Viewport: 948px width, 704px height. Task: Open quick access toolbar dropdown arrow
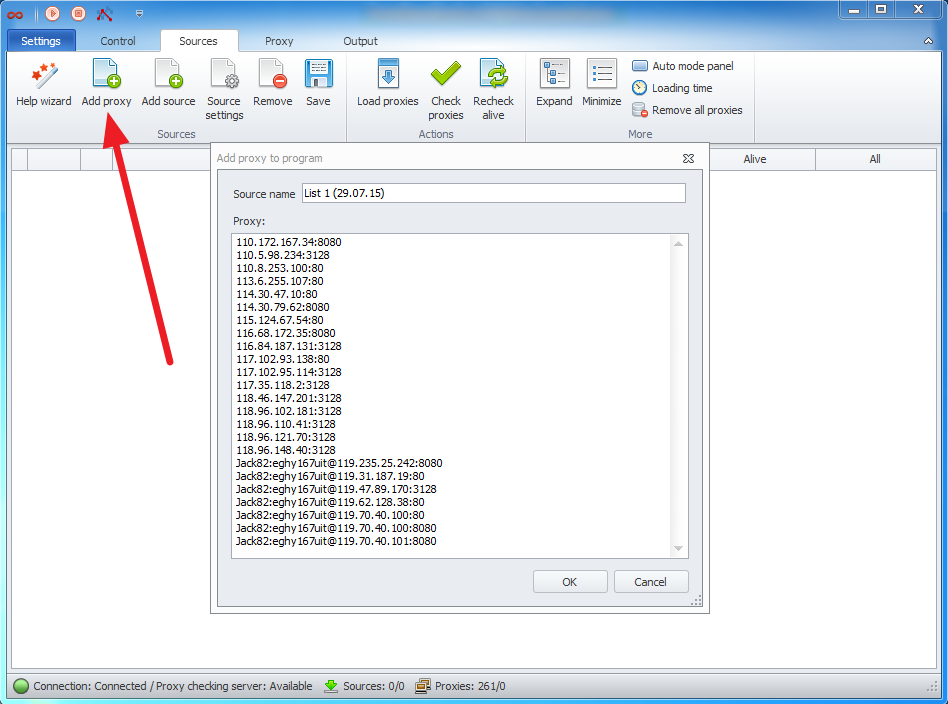click(x=139, y=13)
